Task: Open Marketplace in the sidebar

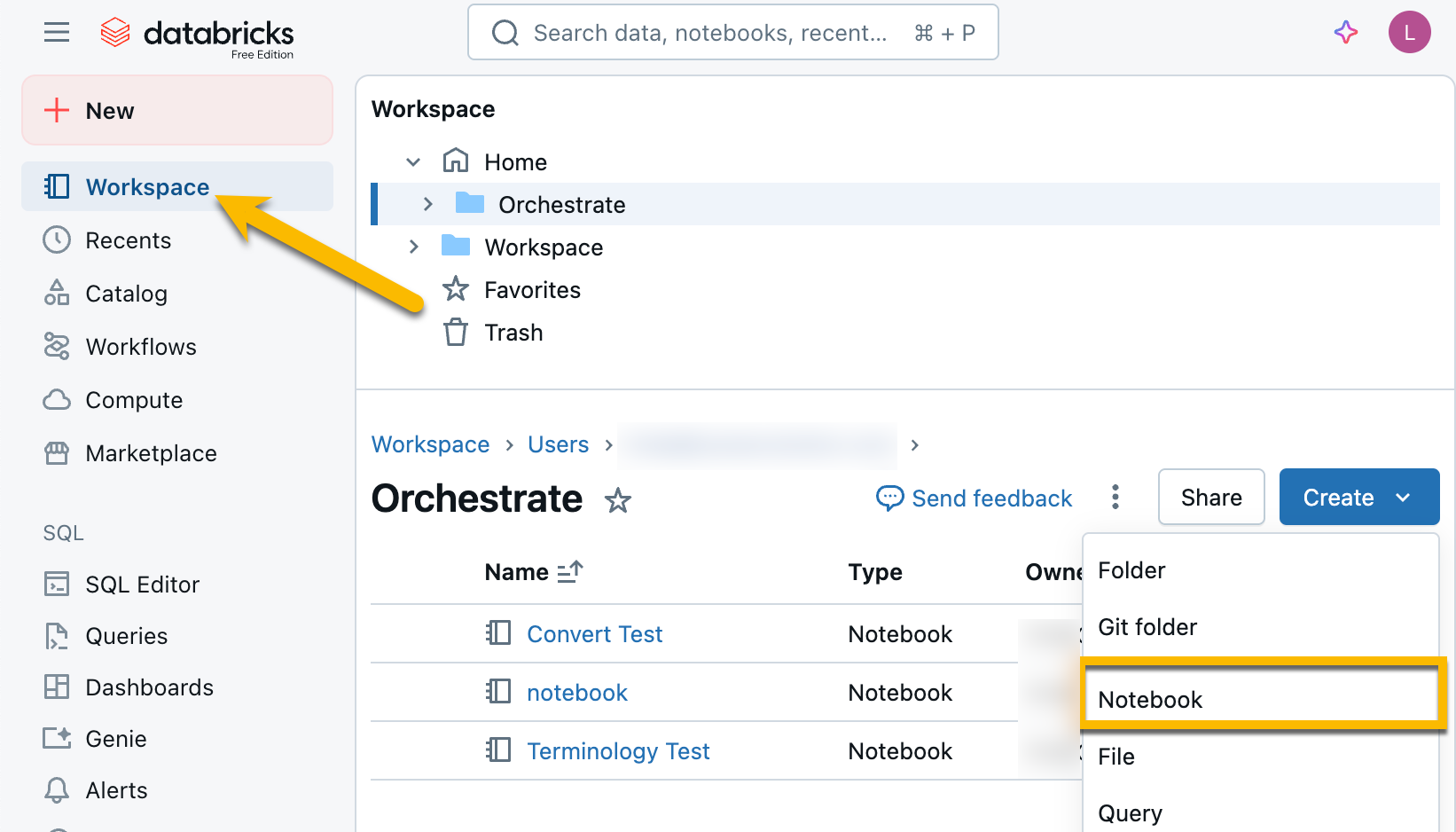Action: (x=177, y=453)
